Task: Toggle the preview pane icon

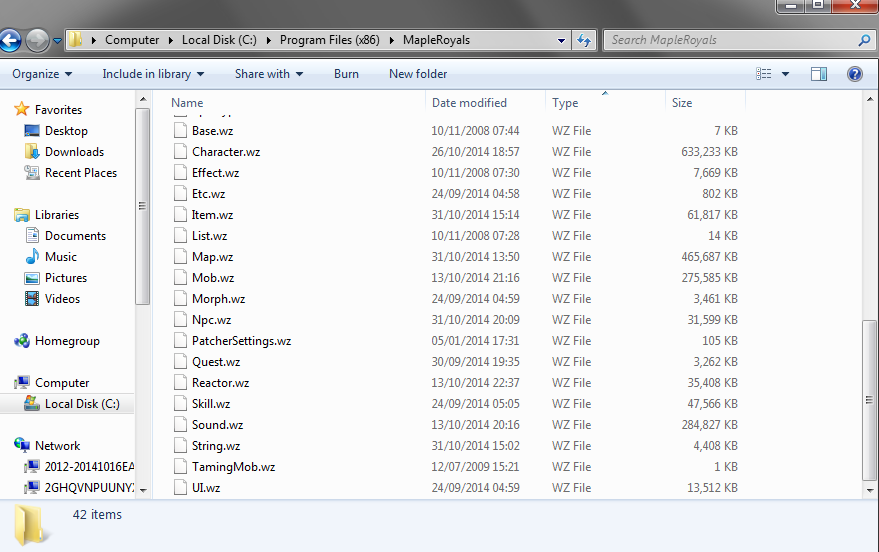Action: 819,74
